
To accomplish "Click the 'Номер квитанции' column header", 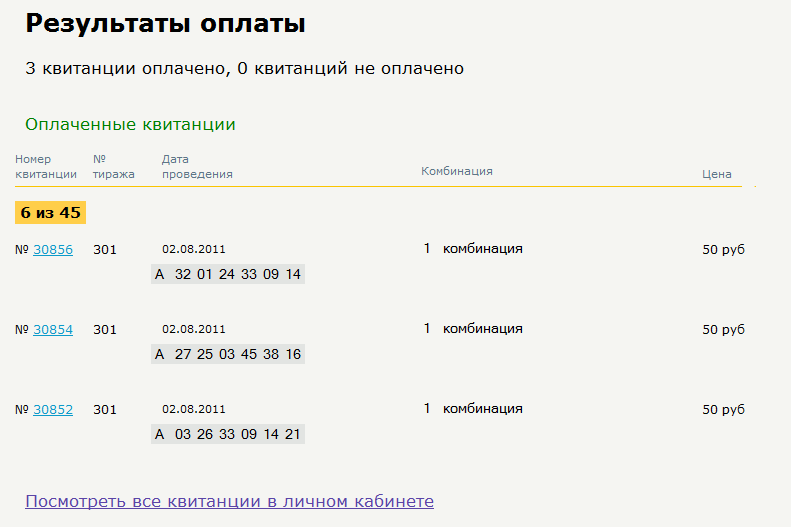I will pyautogui.click(x=45, y=167).
